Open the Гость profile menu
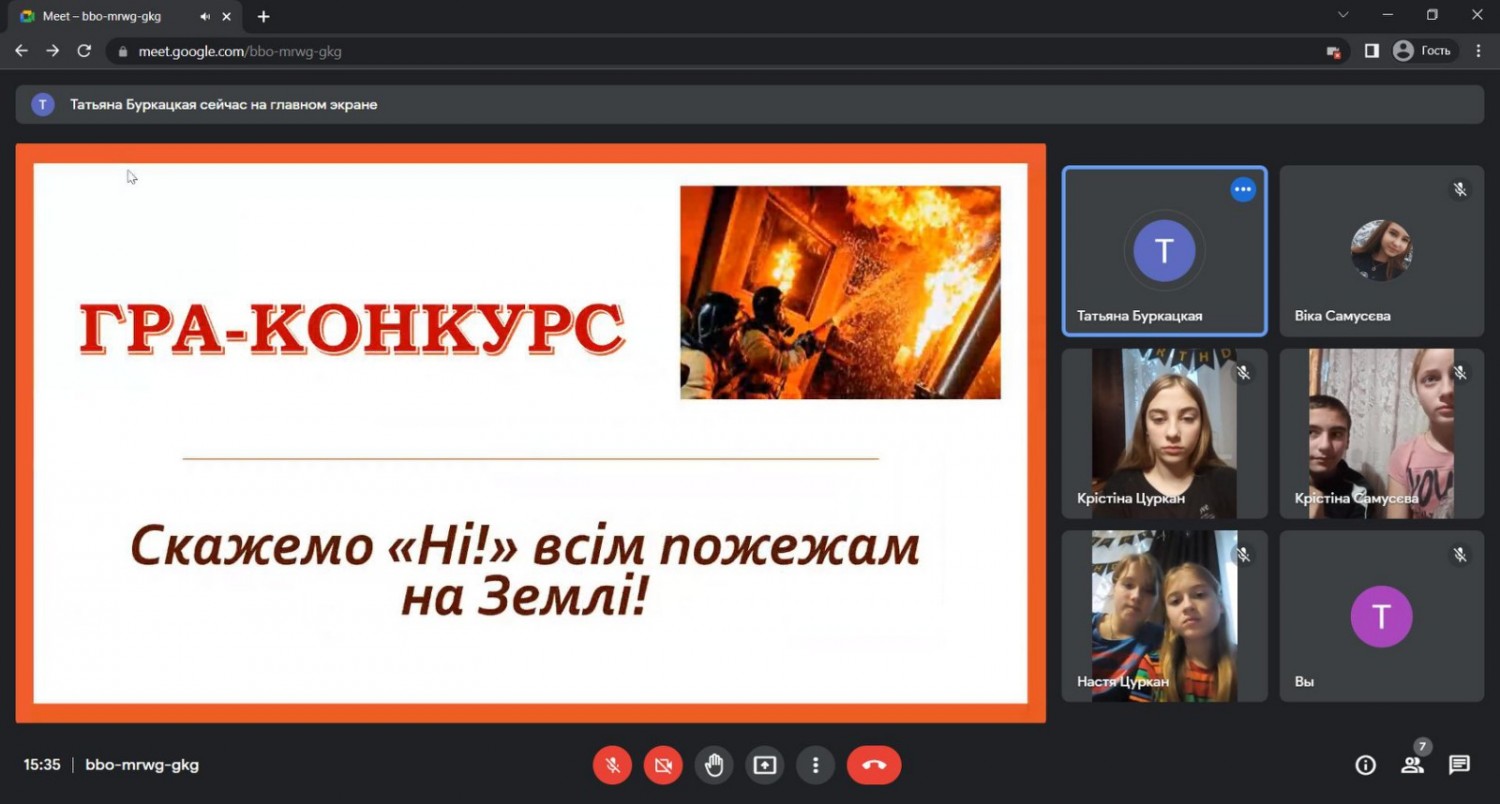This screenshot has height=804, width=1500. click(1423, 51)
